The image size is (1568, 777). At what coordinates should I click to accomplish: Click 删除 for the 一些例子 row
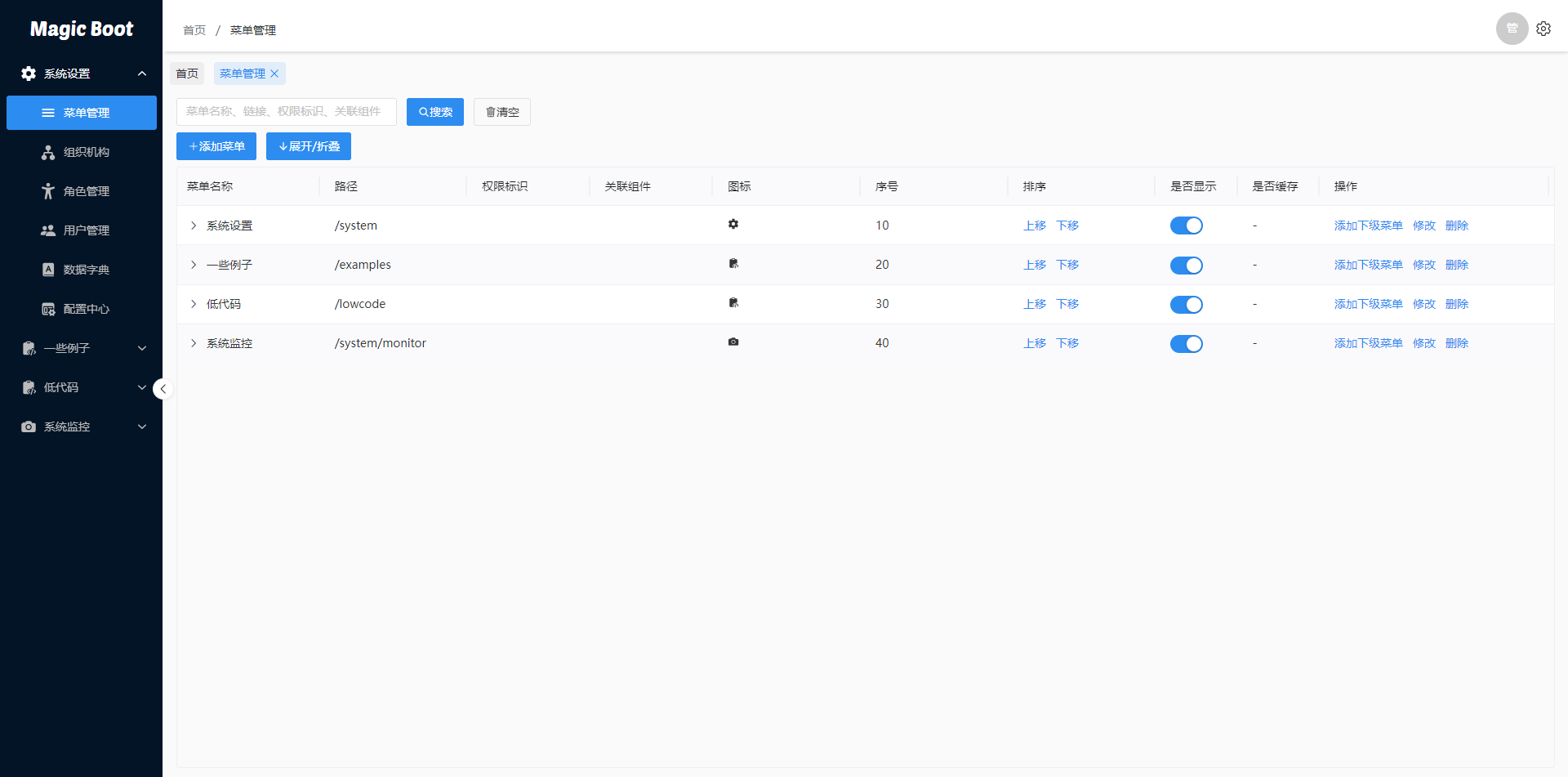[1457, 265]
